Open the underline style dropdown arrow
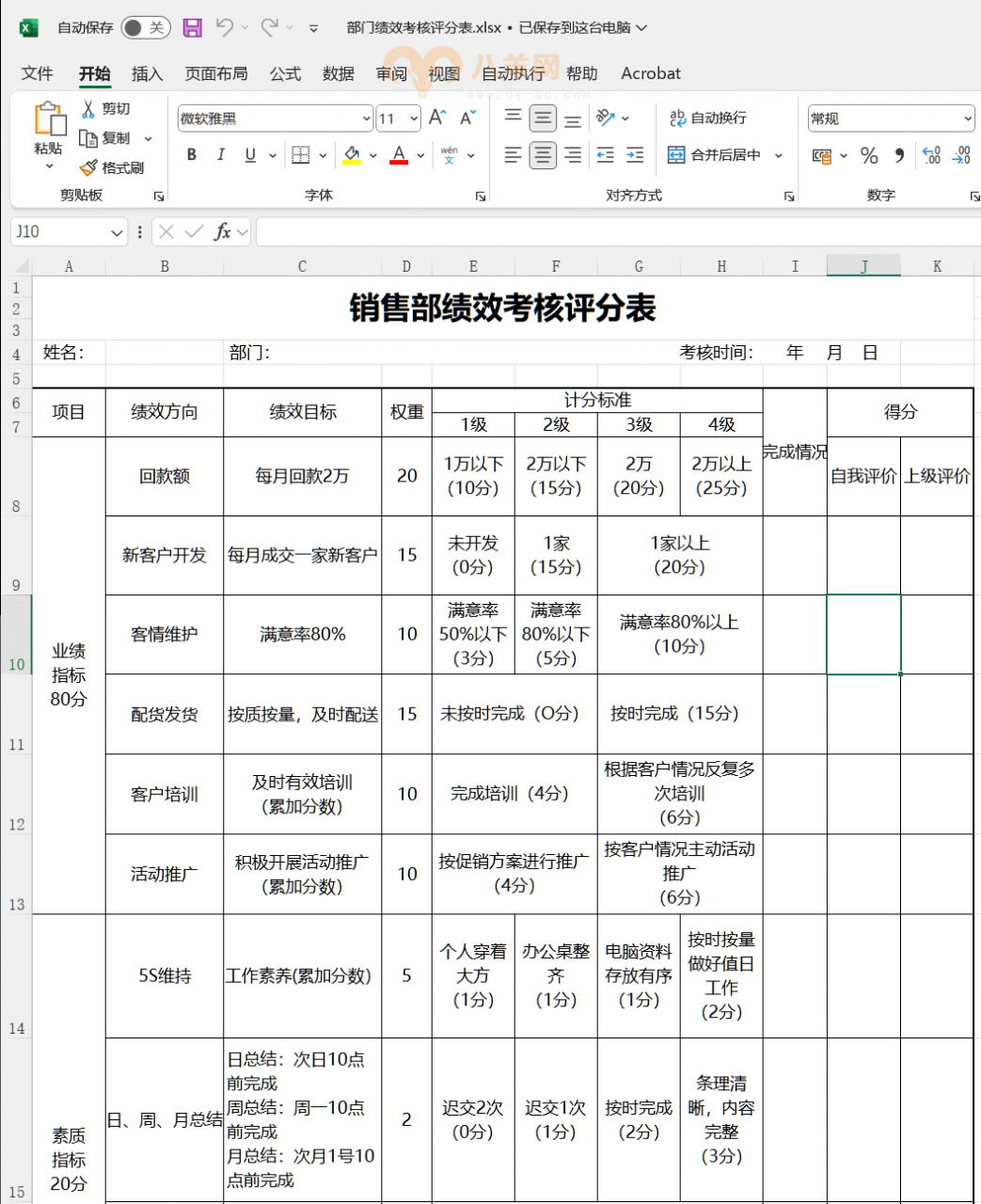Image resolution: width=981 pixels, height=1204 pixels. tap(273, 155)
